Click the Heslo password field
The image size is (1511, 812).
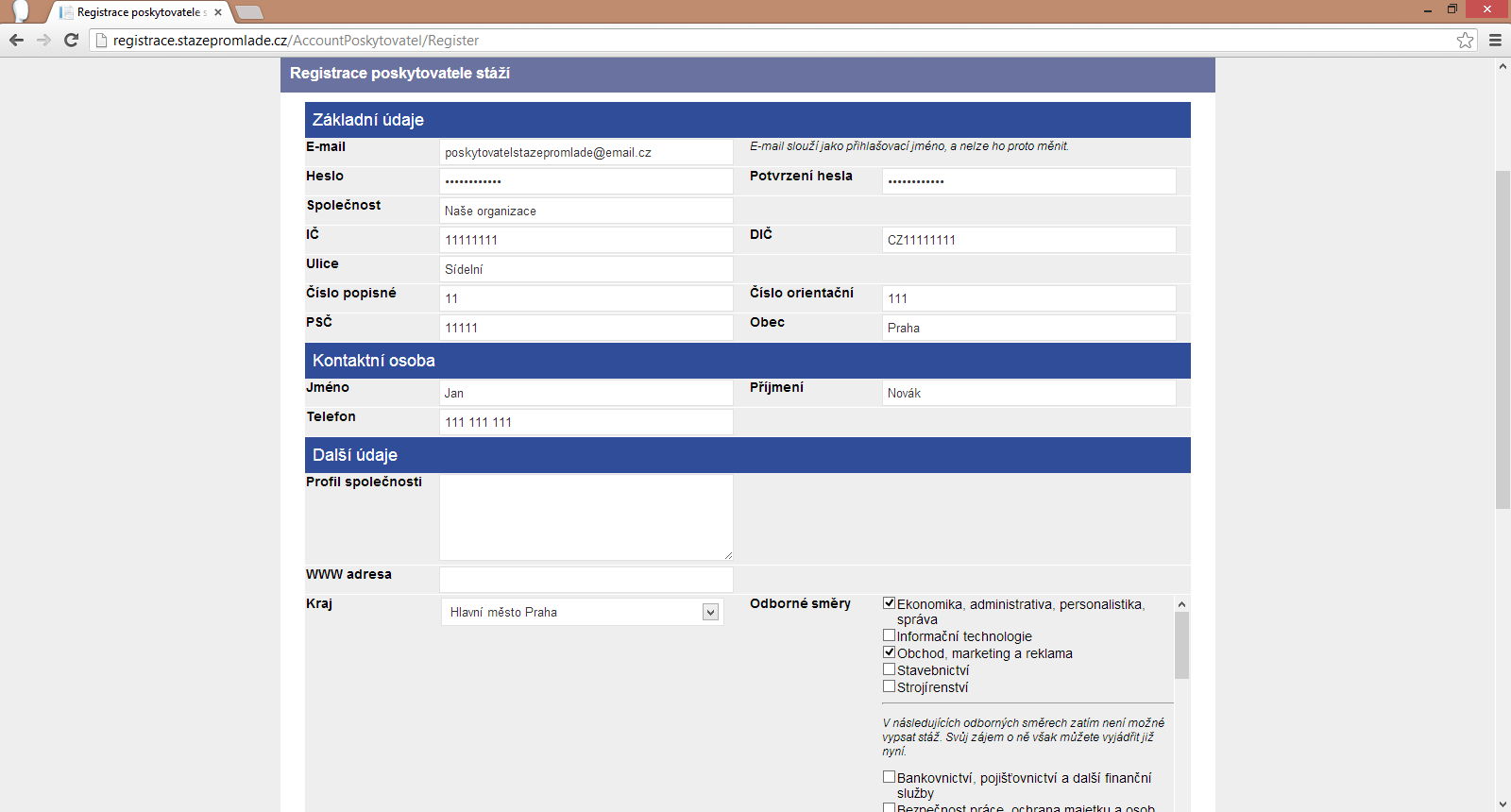[586, 181]
